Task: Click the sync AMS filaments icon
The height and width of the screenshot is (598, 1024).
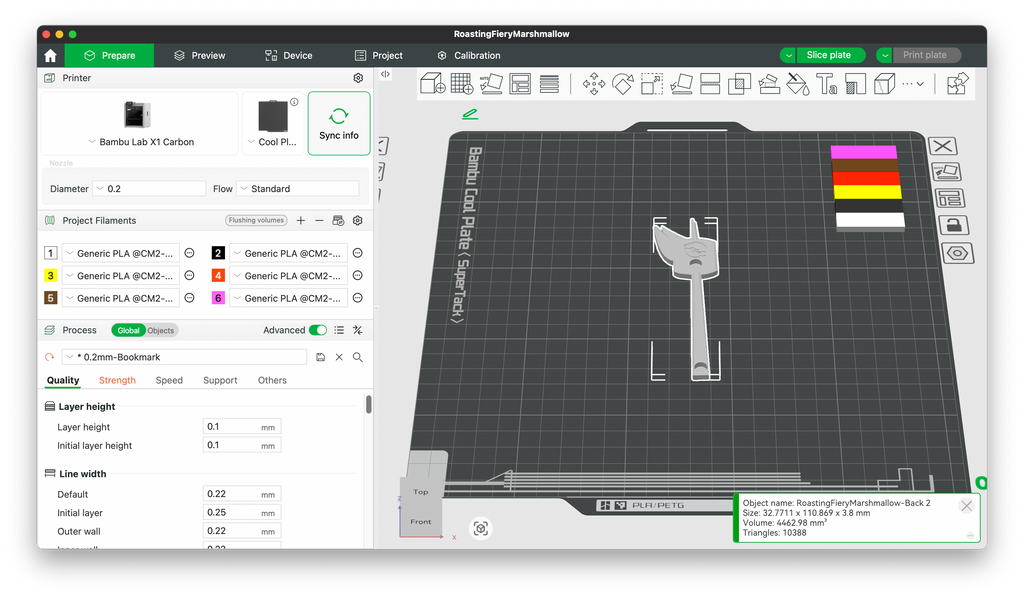Action: click(338, 221)
